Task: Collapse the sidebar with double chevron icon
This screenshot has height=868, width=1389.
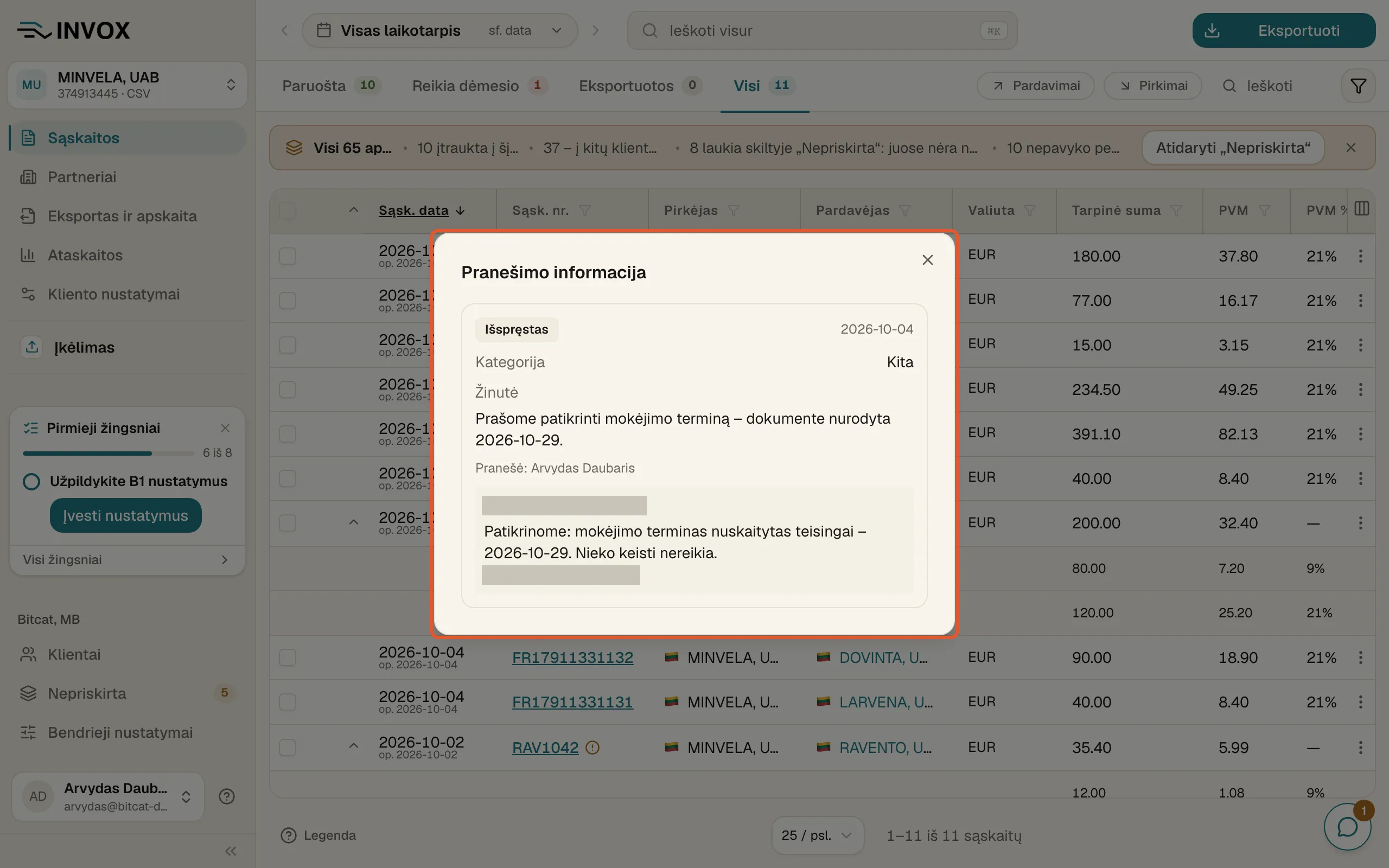Action: [231, 851]
